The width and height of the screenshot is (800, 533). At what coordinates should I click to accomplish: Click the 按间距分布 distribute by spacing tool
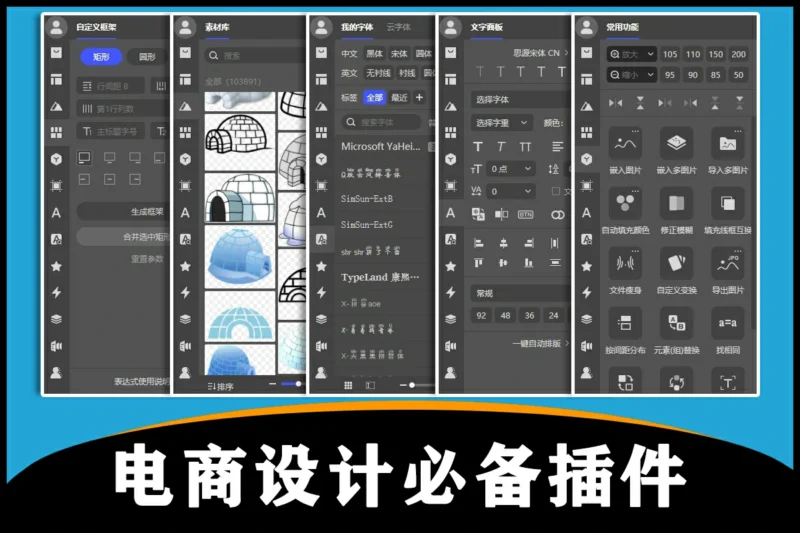tap(625, 323)
